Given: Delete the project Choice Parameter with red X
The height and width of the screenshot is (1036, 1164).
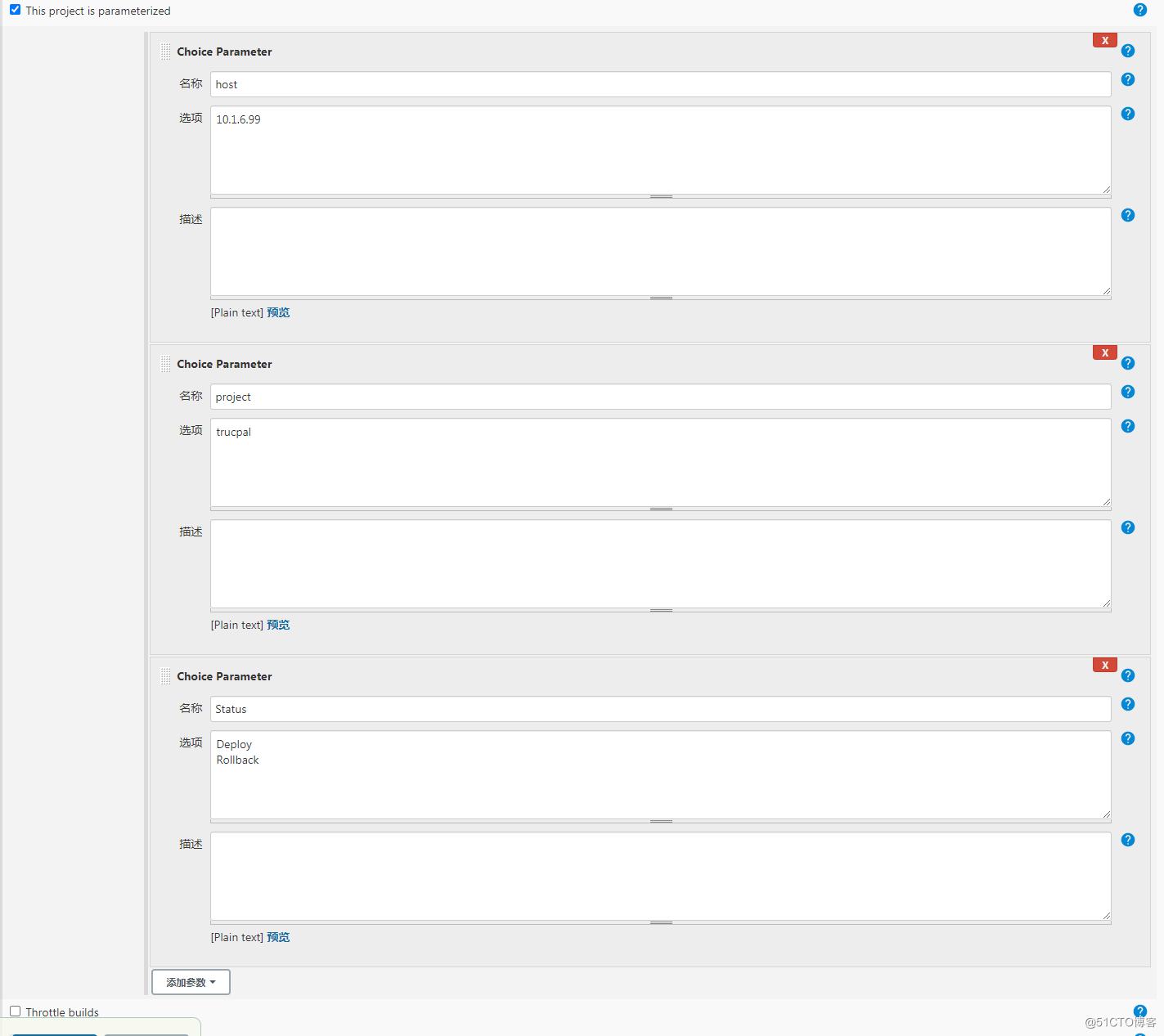Looking at the screenshot, I should pyautogui.click(x=1104, y=352).
